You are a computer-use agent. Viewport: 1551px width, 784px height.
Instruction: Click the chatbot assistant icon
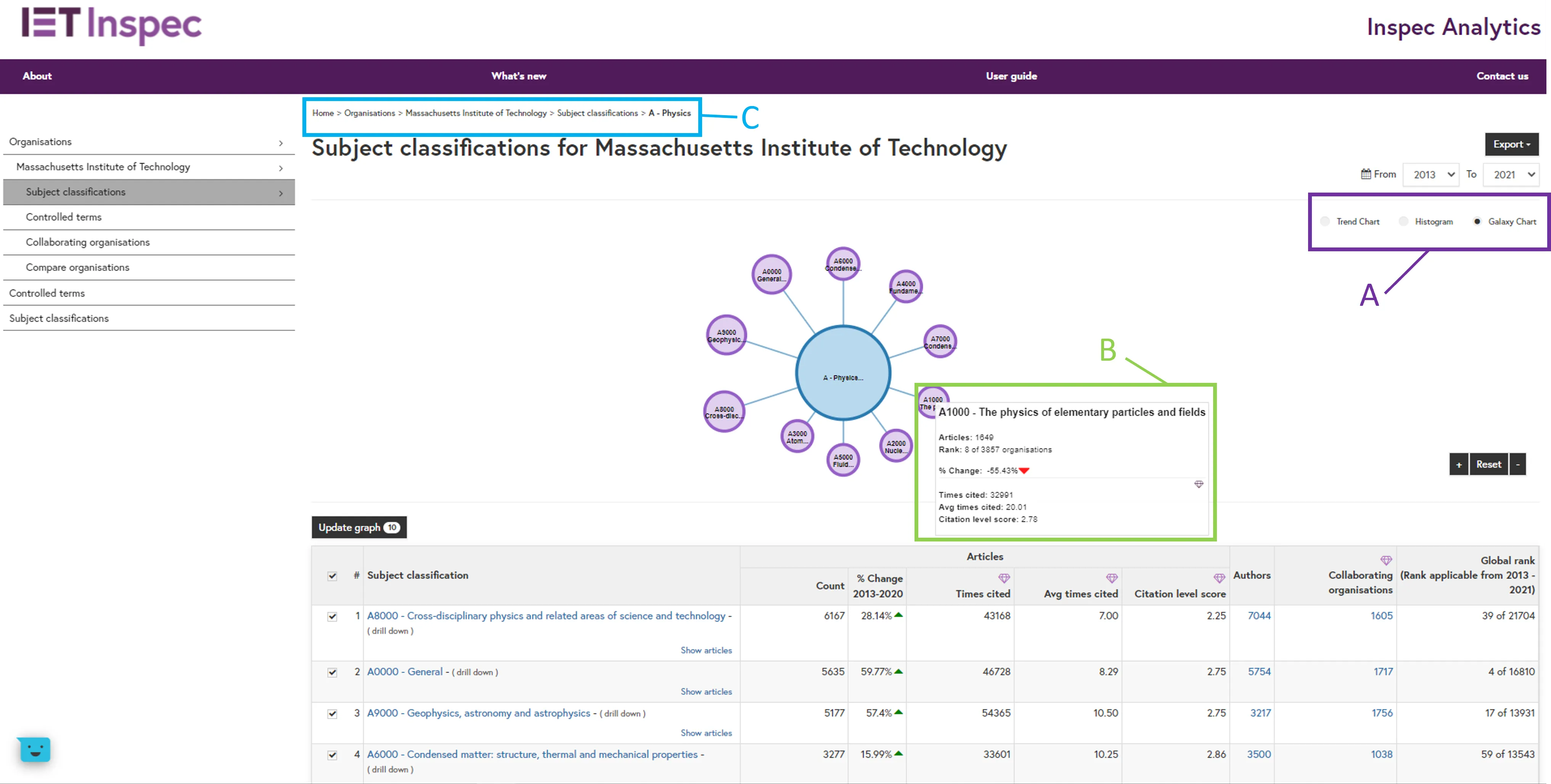35,750
